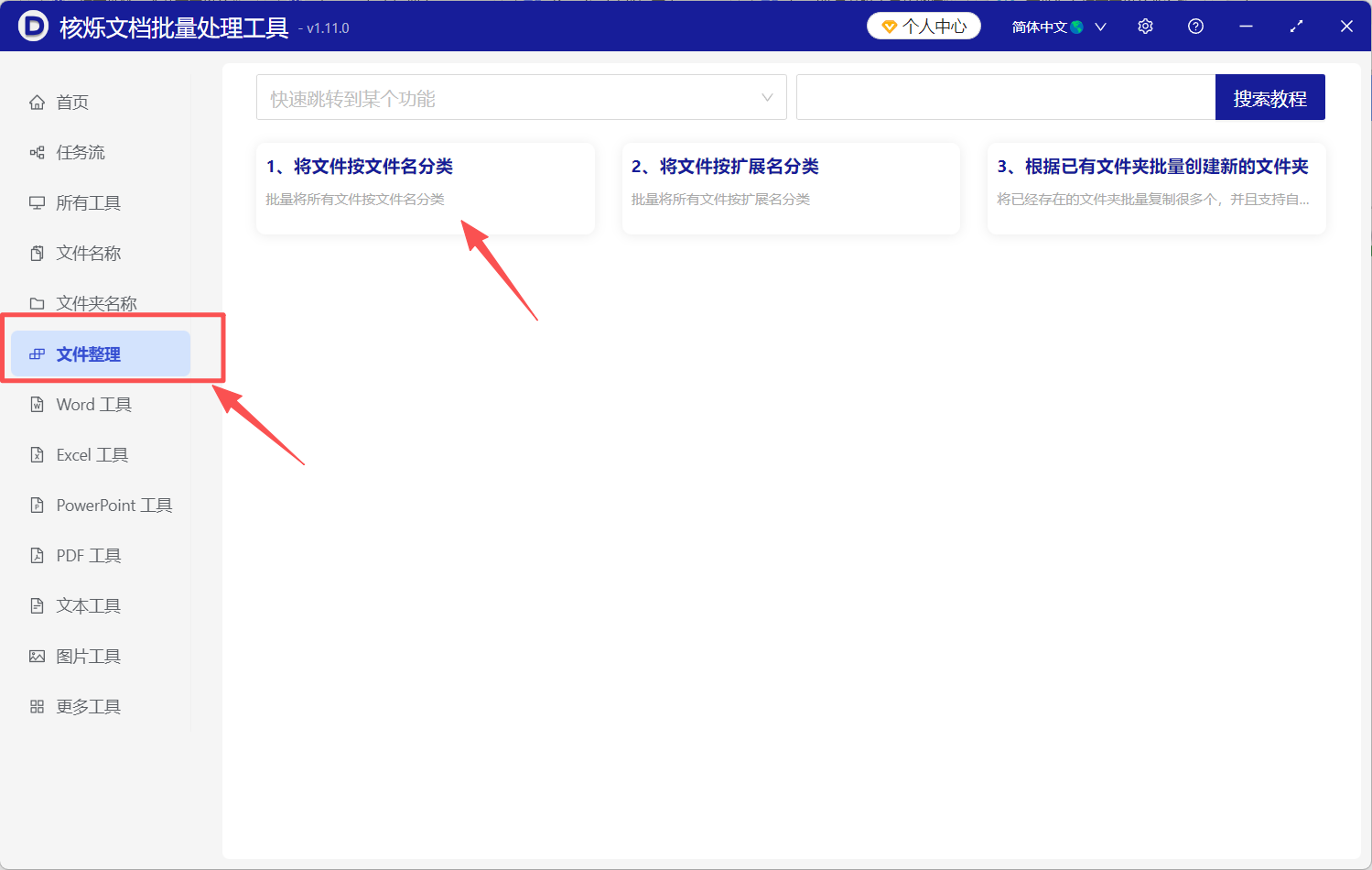1372x870 pixels.
Task: Select the Excel 工具 sidebar icon
Action: point(37,454)
